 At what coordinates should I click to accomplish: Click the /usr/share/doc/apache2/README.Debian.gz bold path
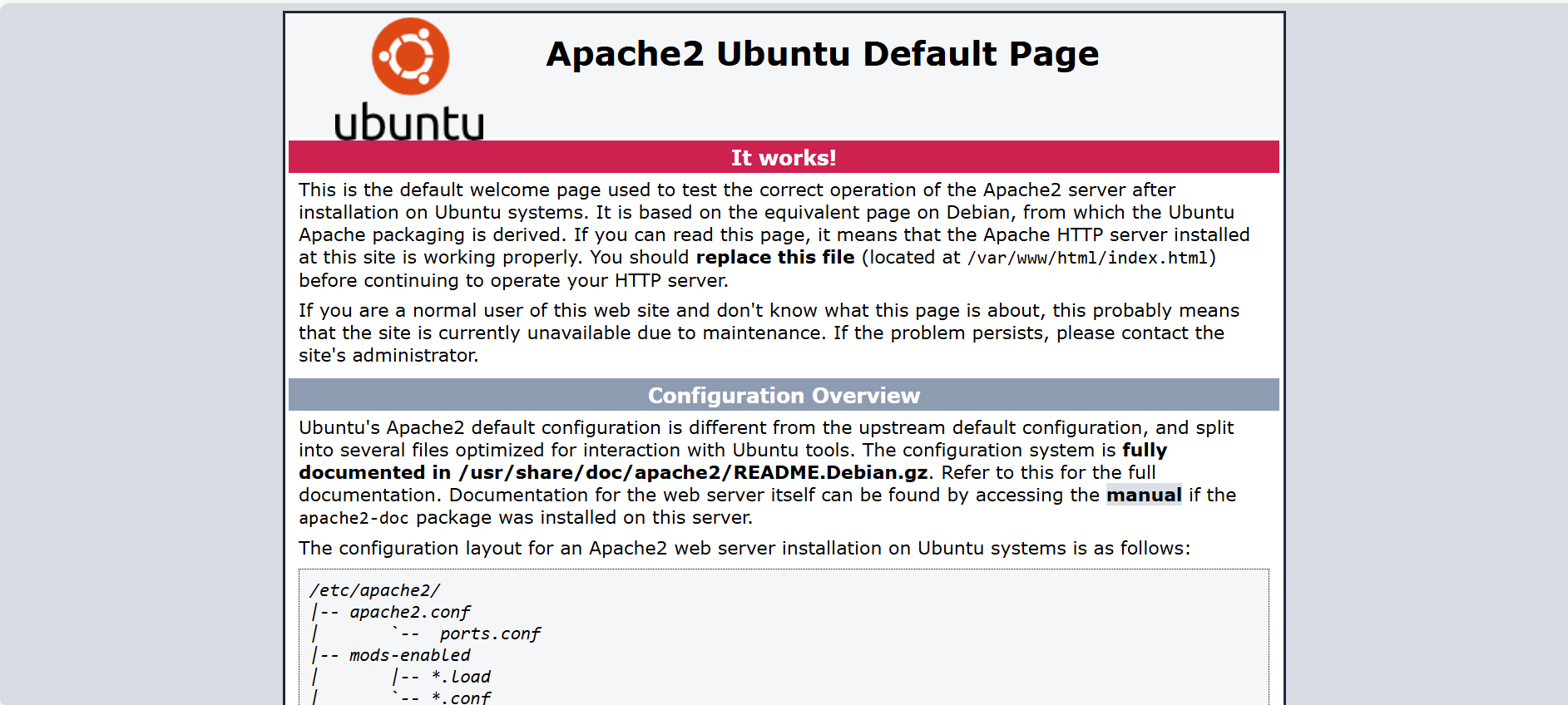click(693, 472)
